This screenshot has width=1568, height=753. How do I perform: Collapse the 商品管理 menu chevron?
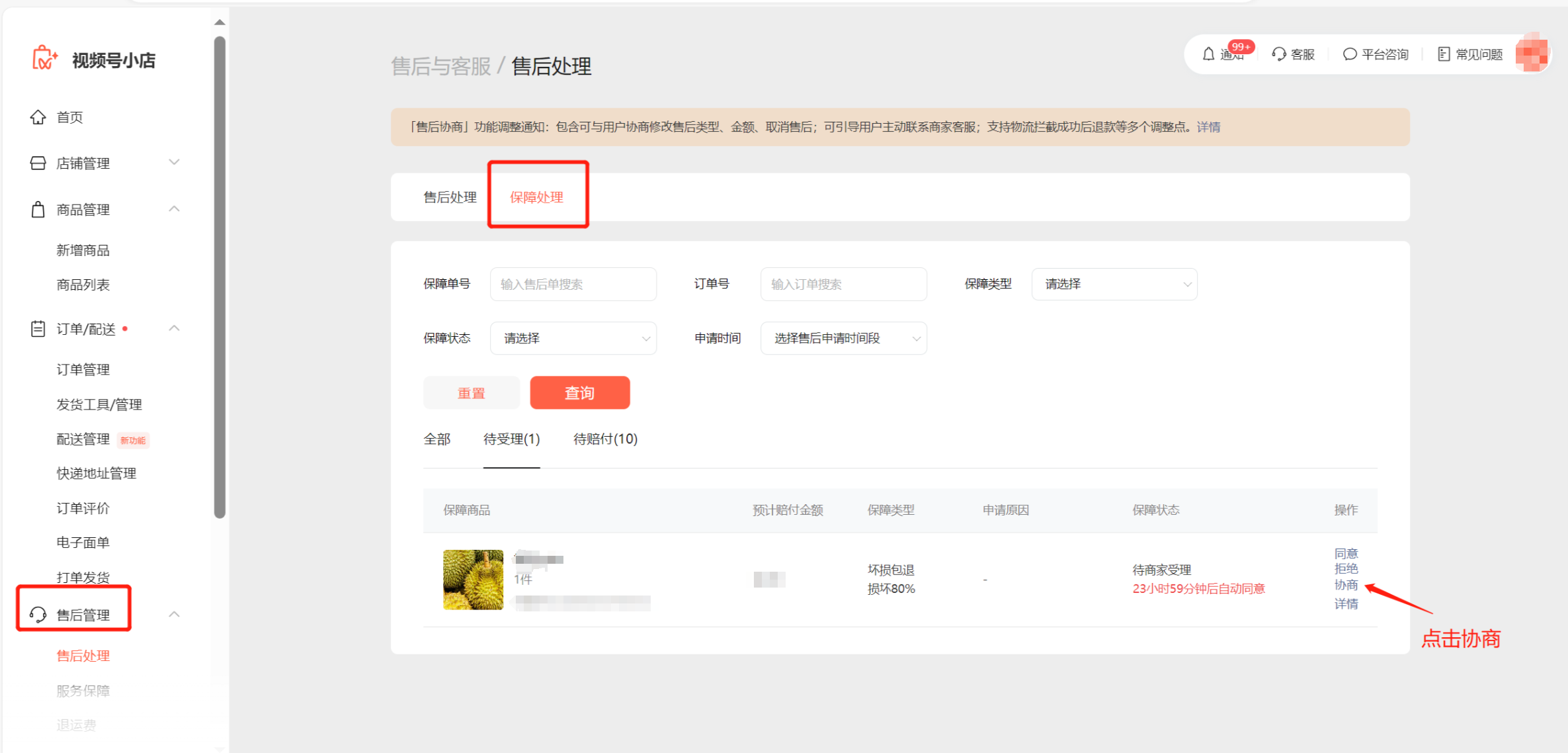pyautogui.click(x=174, y=209)
